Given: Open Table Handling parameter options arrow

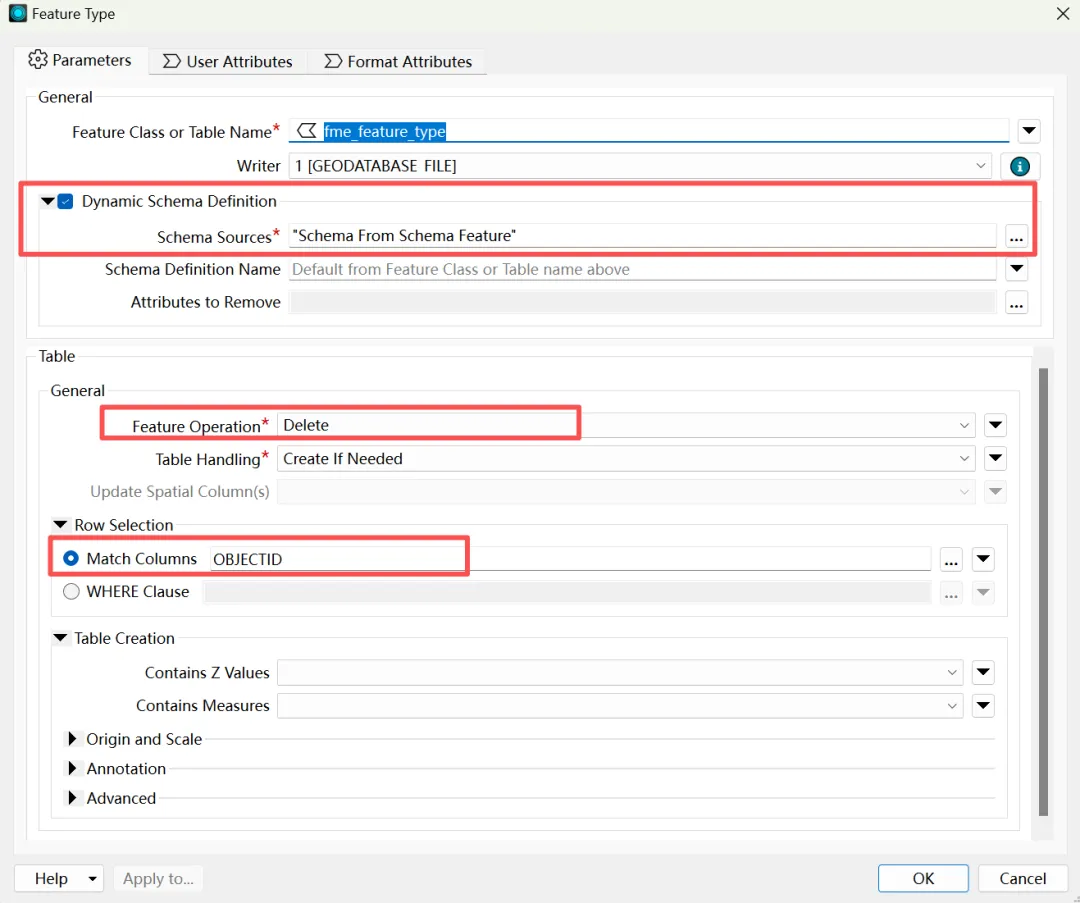Looking at the screenshot, I should click(x=995, y=458).
